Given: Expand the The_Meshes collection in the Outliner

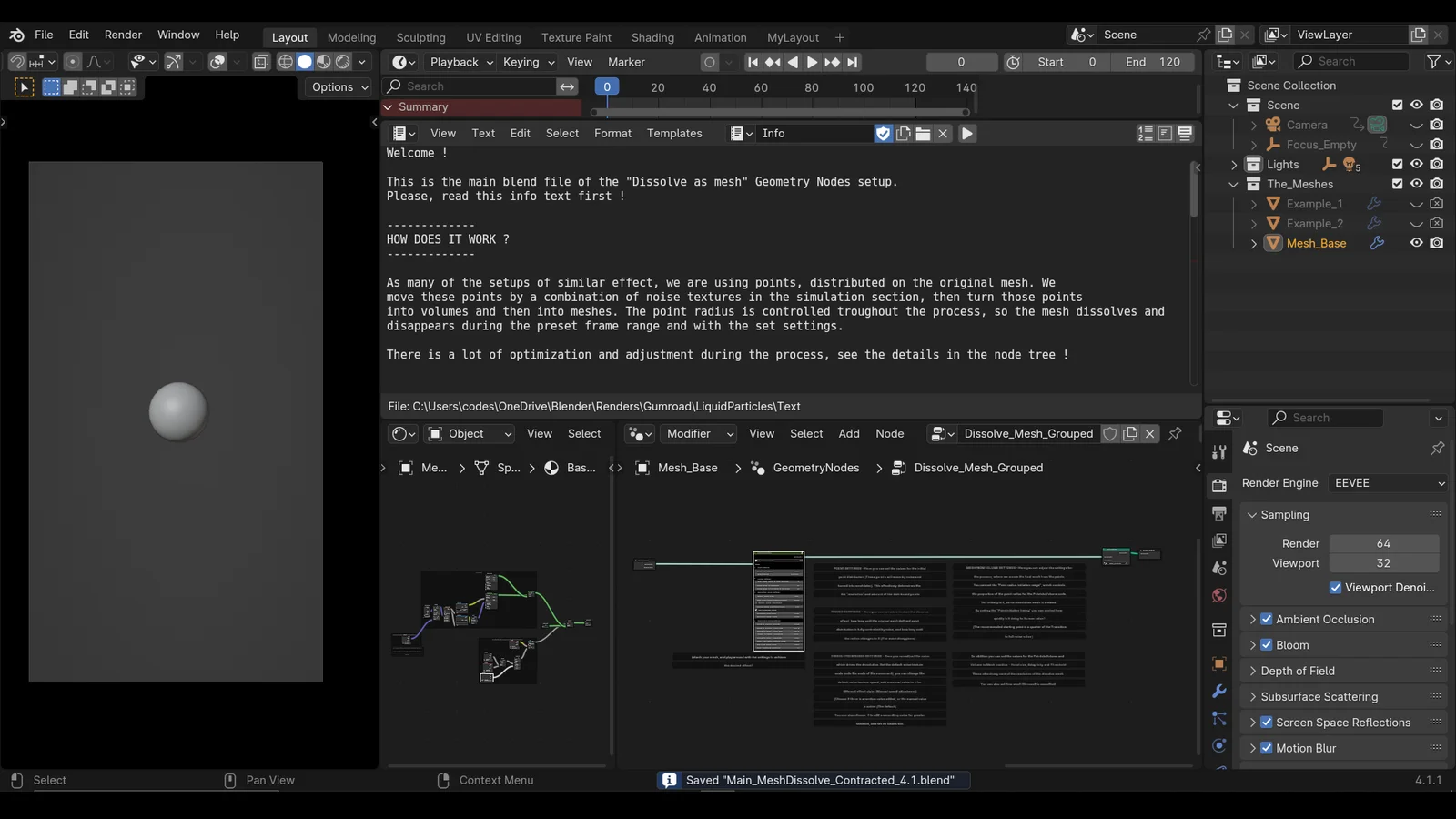Looking at the screenshot, I should pos(1234,184).
